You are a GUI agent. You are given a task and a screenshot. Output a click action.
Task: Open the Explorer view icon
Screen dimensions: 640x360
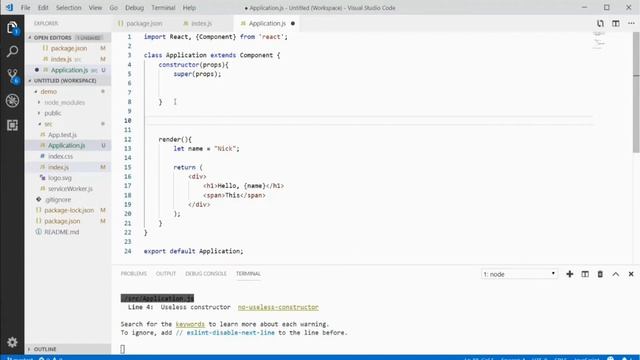point(12,28)
